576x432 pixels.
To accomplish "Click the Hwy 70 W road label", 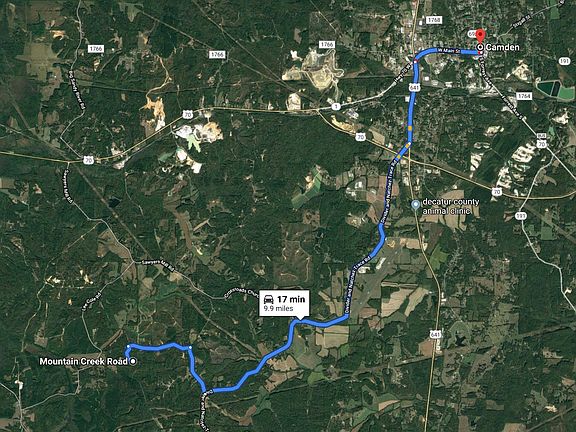I will (402, 73).
